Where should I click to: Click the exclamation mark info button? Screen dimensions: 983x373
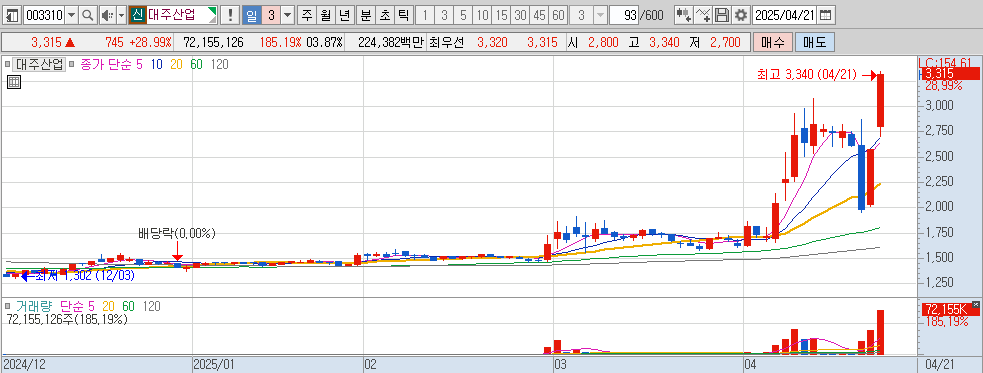[231, 15]
